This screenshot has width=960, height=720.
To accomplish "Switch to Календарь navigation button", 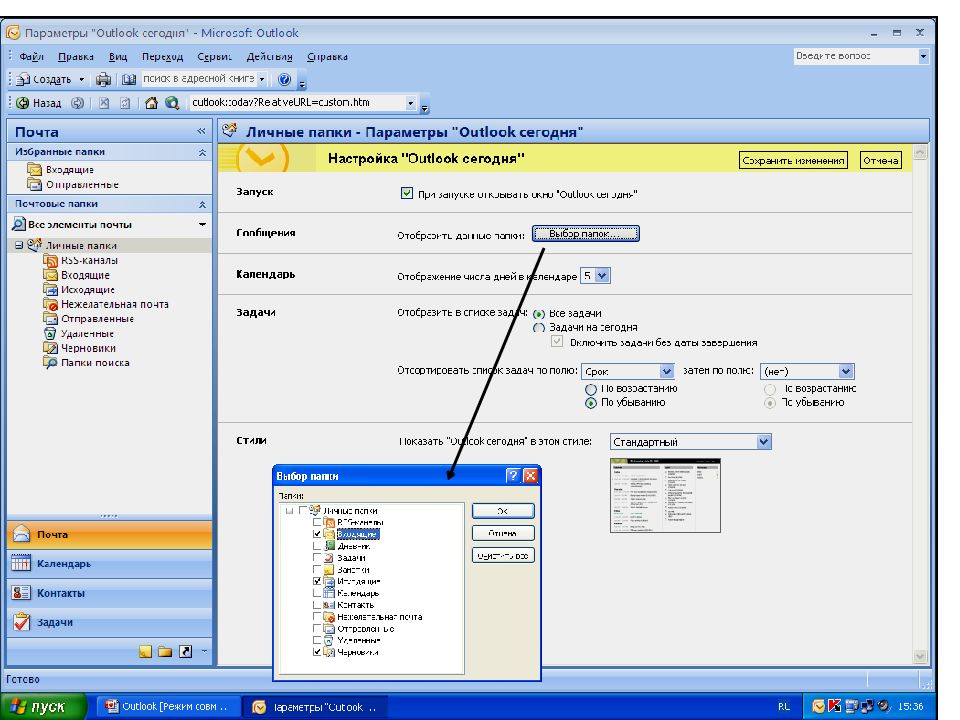I will pos(110,563).
